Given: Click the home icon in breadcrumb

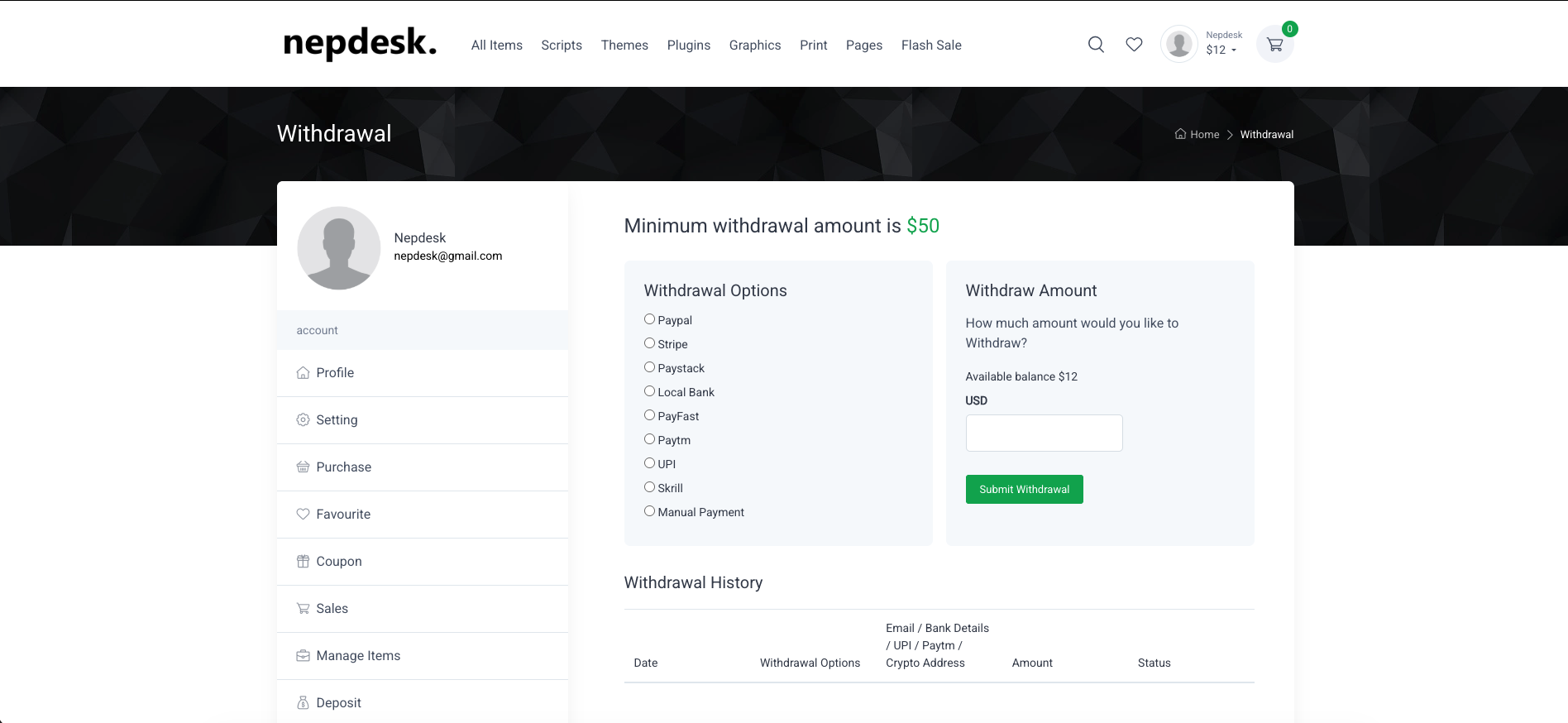Looking at the screenshot, I should [1180, 134].
